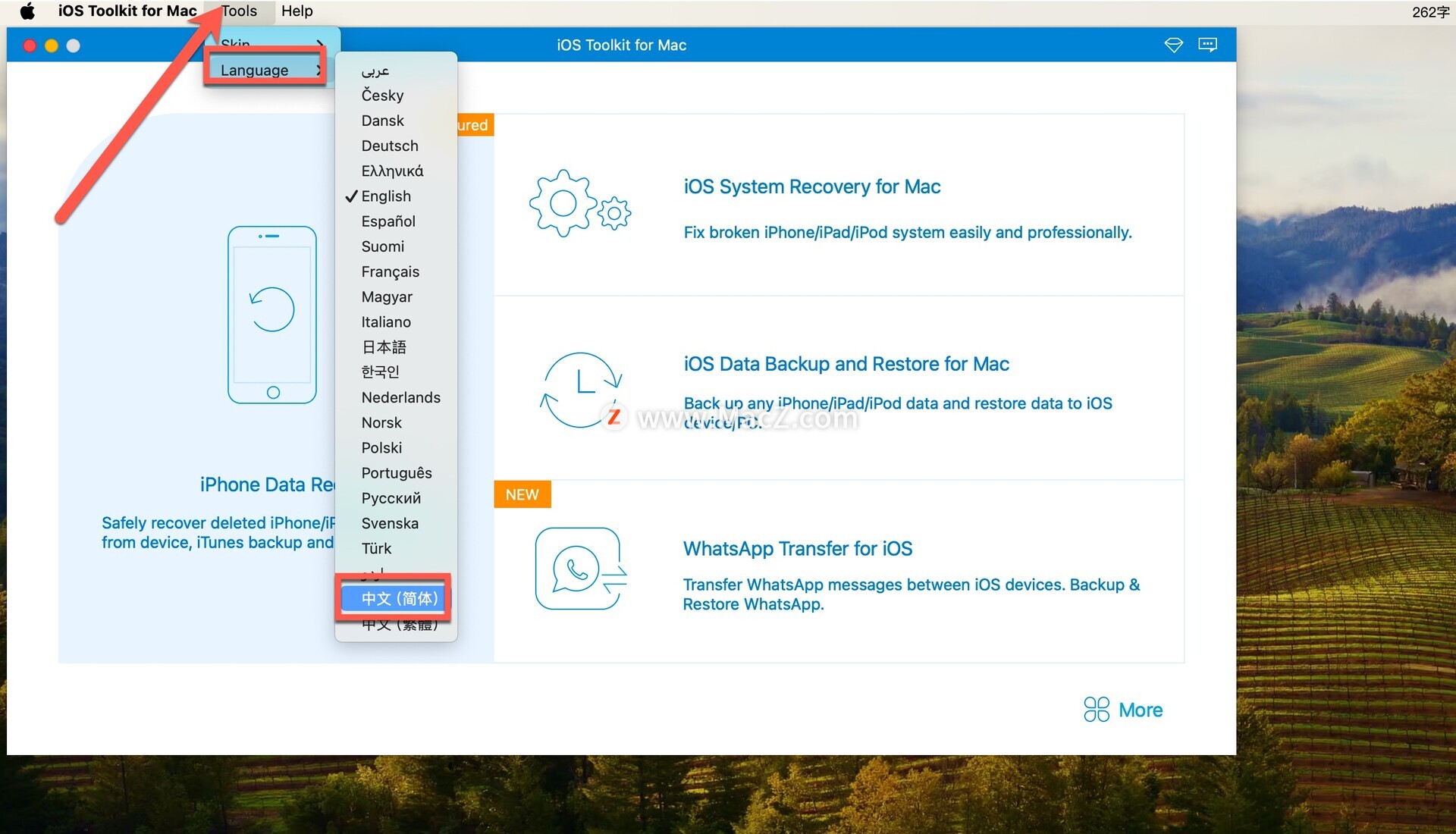Click the iPhone Data Recovery phone icon
The height and width of the screenshot is (834, 1456).
pyautogui.click(x=272, y=315)
